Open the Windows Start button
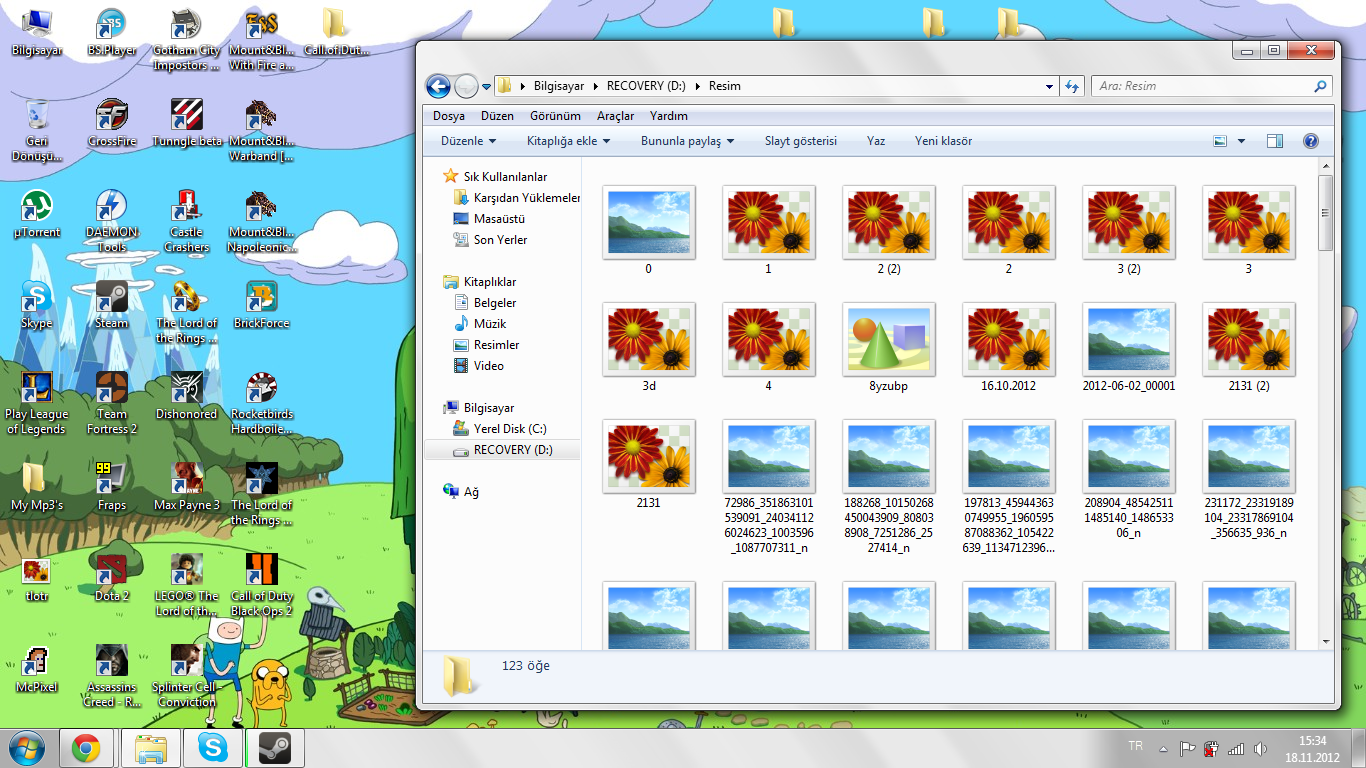Image resolution: width=1366 pixels, height=768 pixels. [x=26, y=747]
